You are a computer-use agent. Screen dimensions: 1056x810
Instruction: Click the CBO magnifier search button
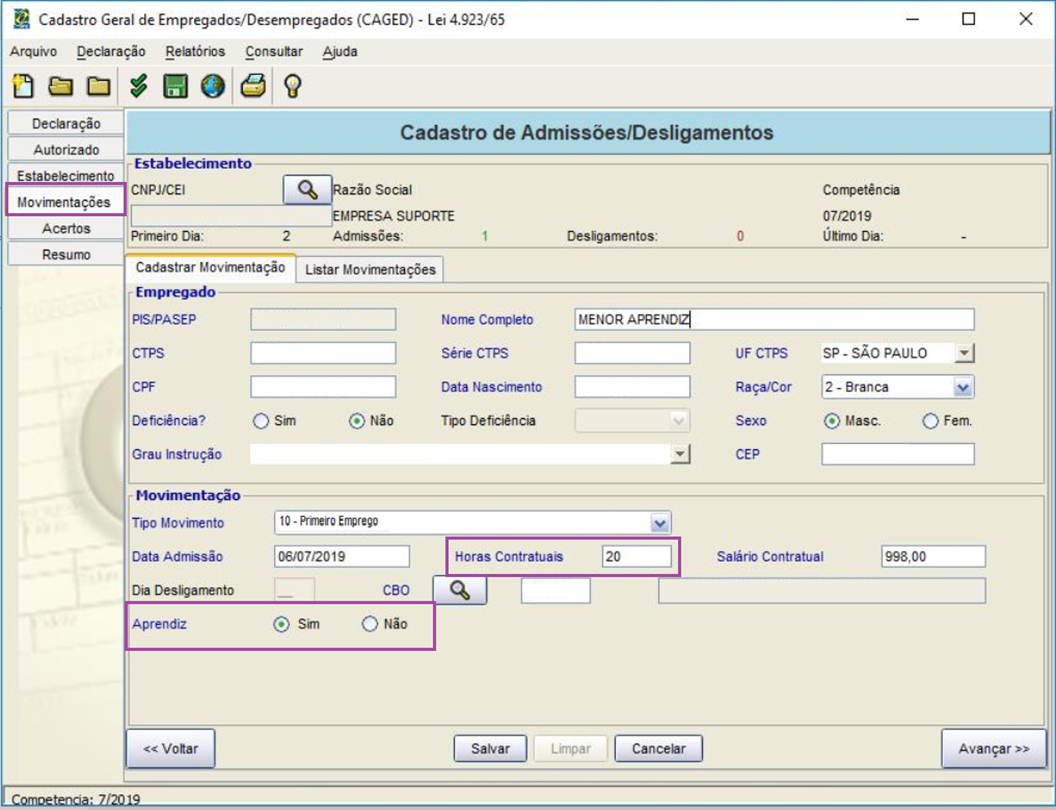pos(459,590)
